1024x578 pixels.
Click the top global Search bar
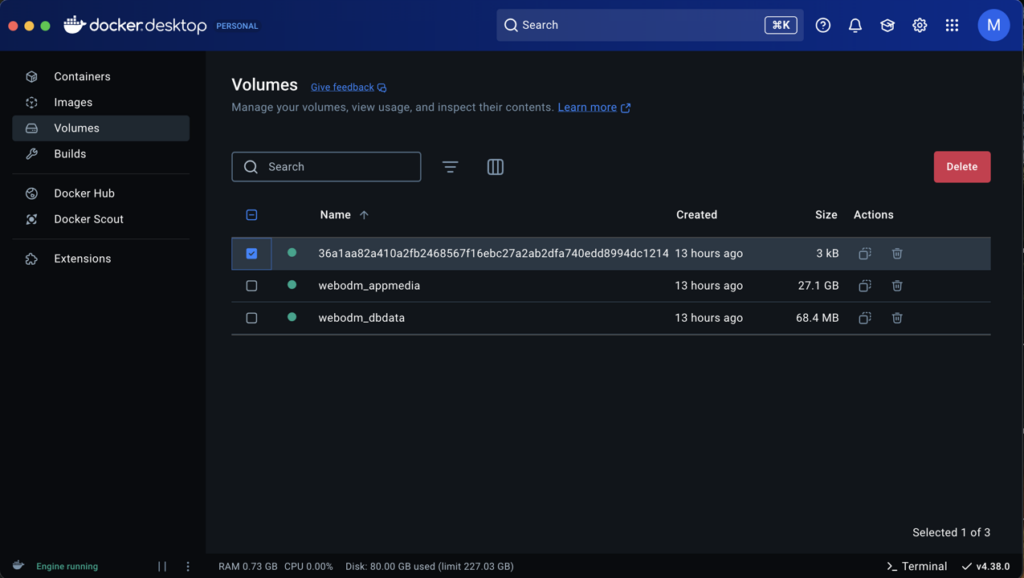(x=650, y=25)
